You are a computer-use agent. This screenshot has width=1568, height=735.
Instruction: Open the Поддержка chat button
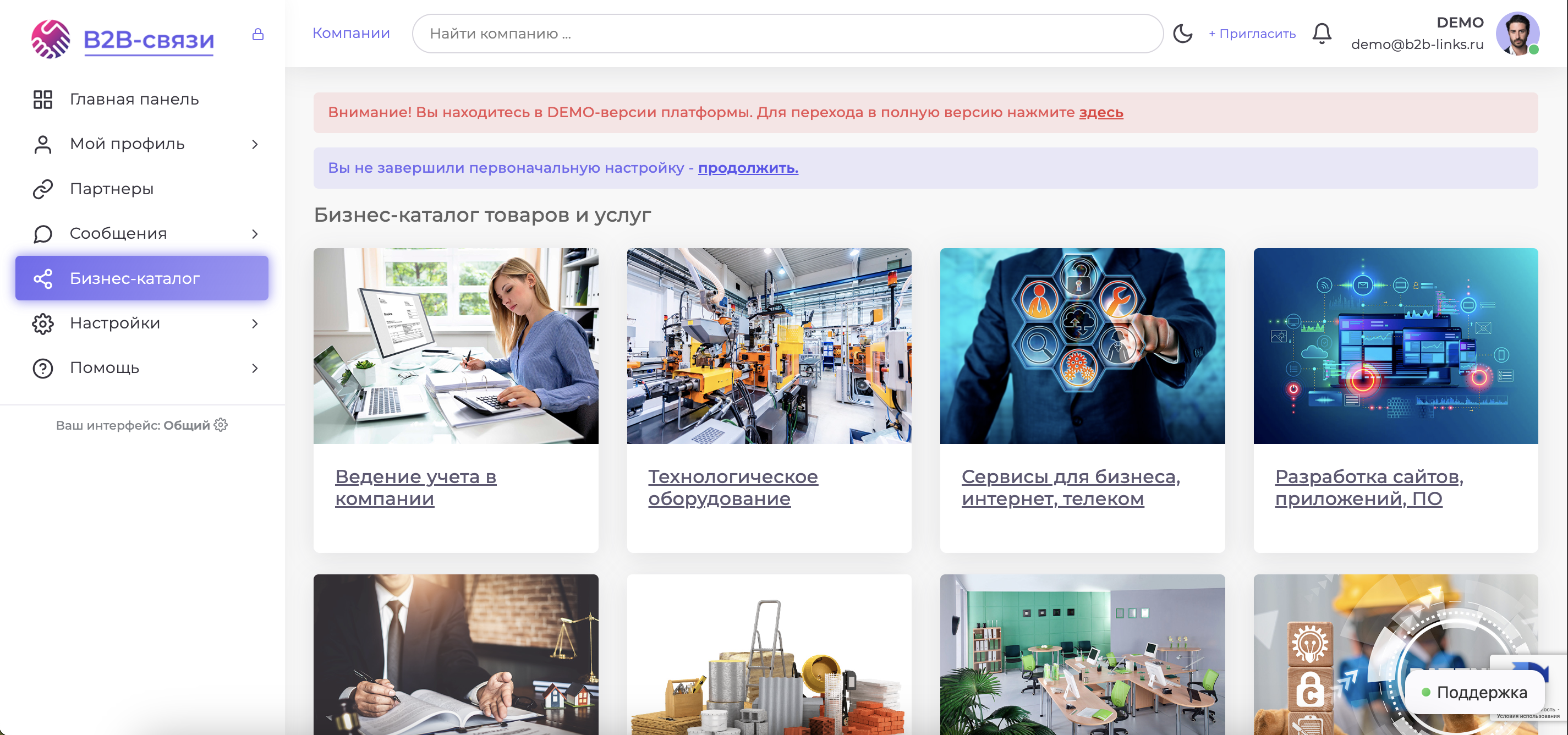1474,693
